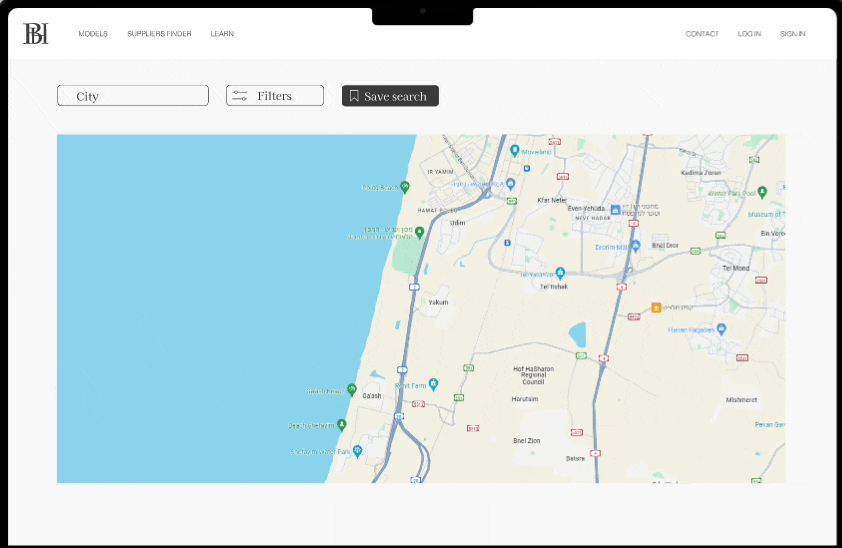842x548 pixels.
Task: Select the Drorim Mall pin
Action: click(635, 246)
